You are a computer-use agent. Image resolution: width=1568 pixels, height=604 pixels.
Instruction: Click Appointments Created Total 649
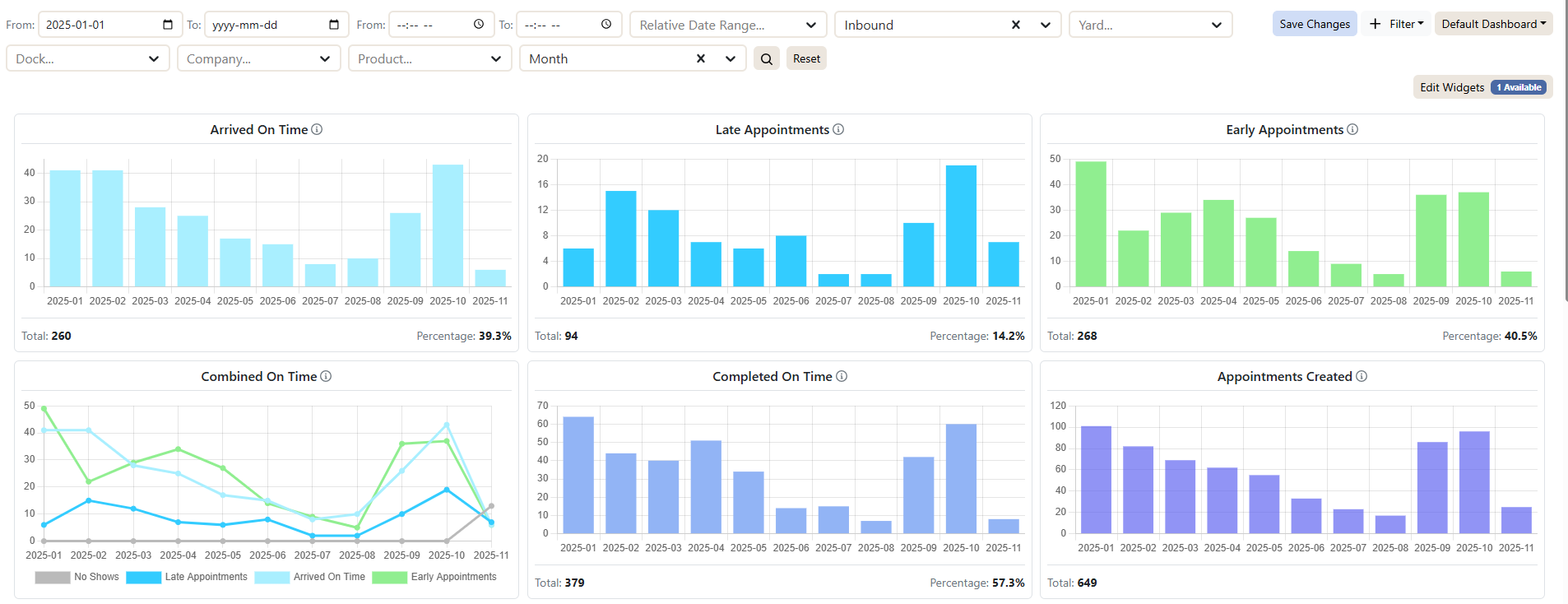1072,583
